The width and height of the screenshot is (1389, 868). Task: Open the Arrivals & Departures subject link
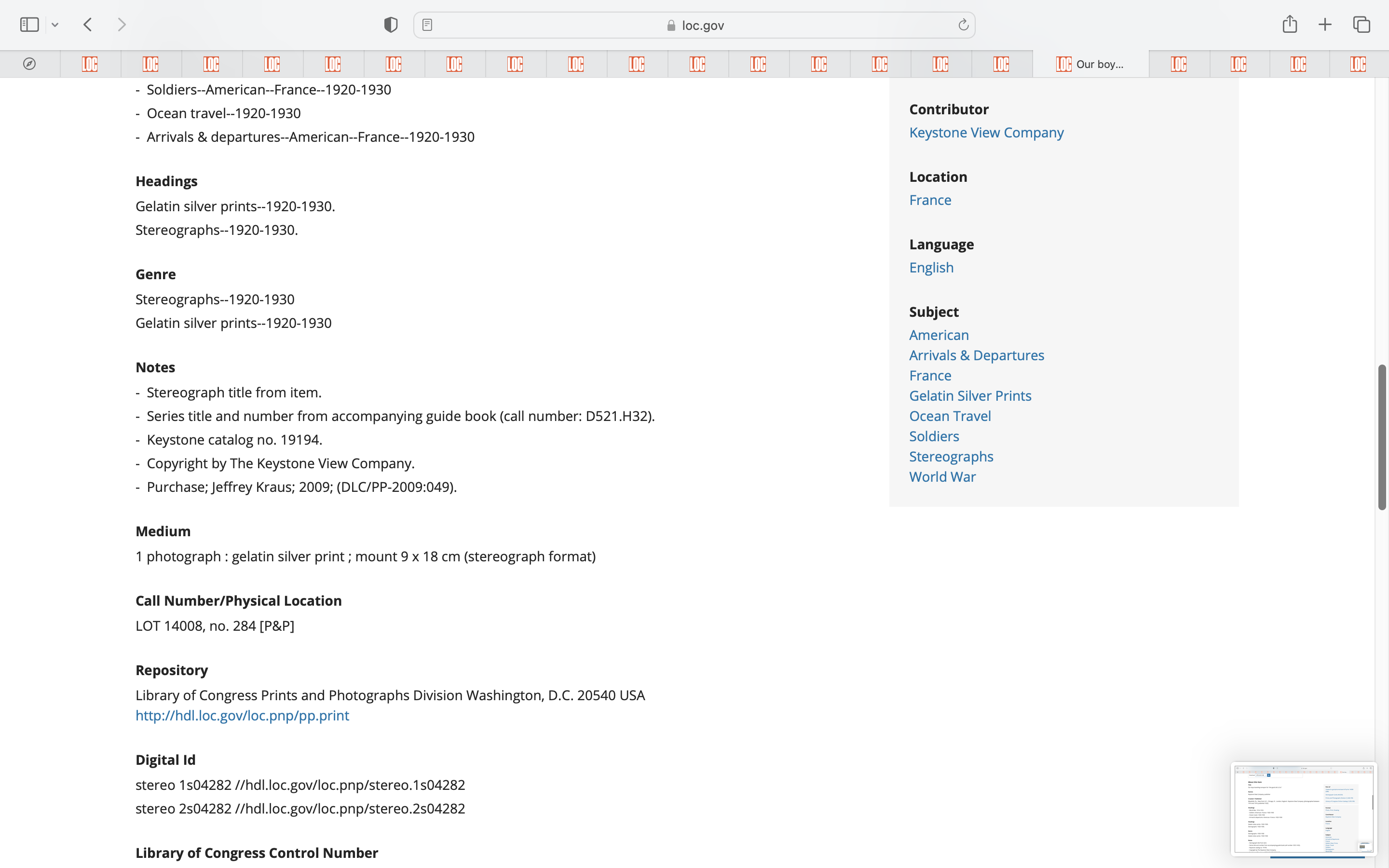pos(976,355)
